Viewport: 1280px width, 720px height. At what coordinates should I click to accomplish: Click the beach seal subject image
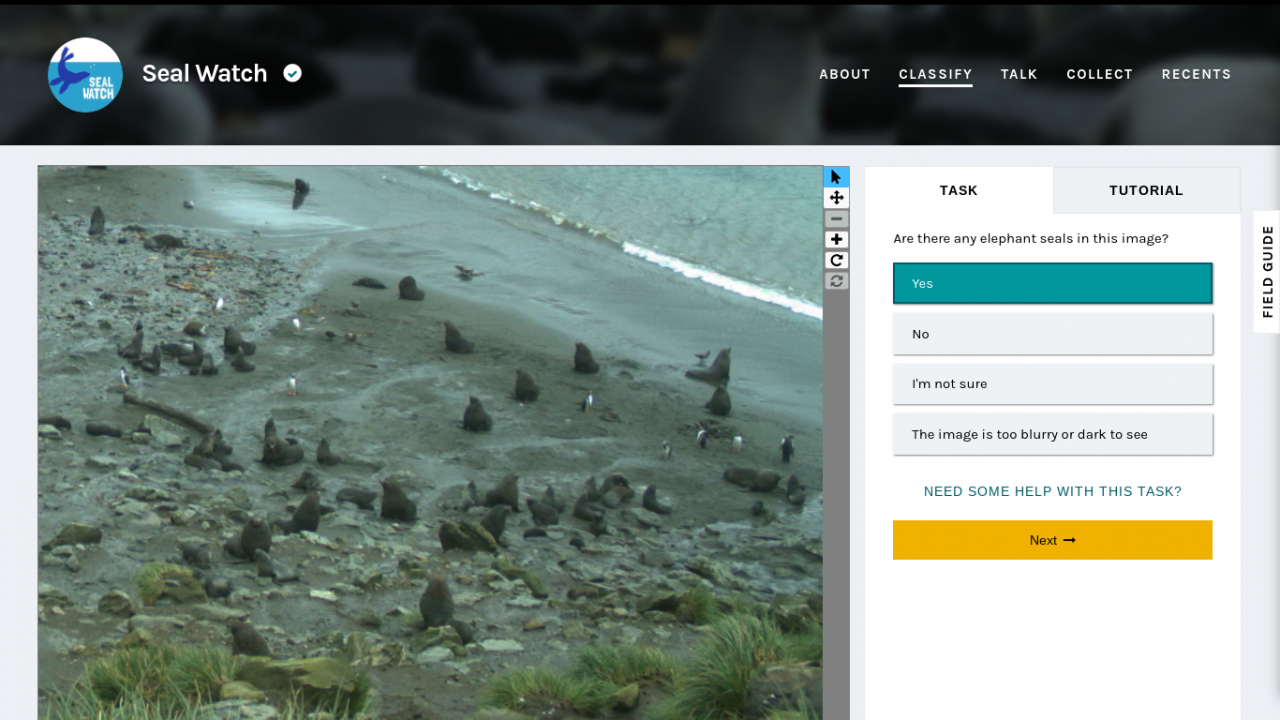click(430, 443)
